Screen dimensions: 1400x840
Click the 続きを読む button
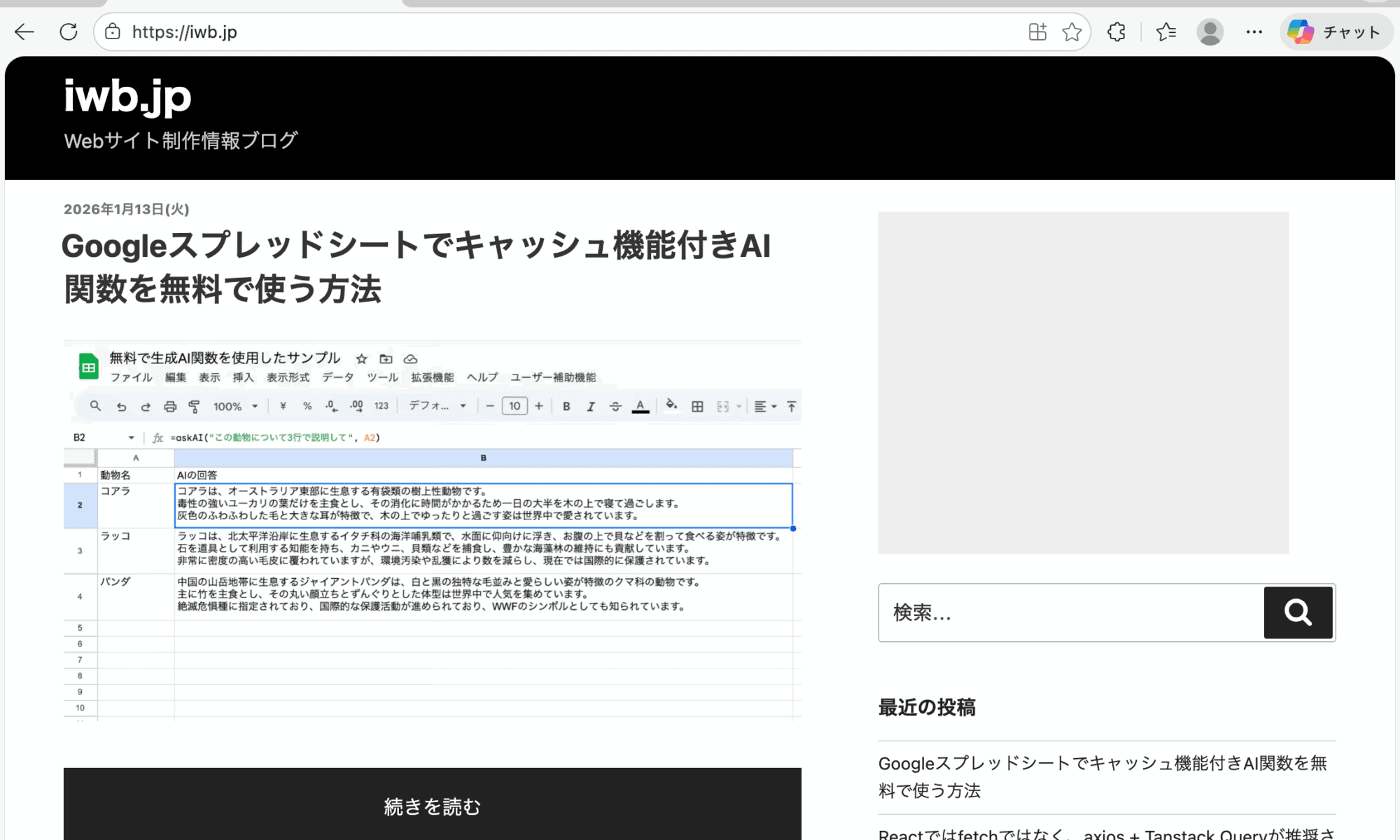(x=431, y=806)
